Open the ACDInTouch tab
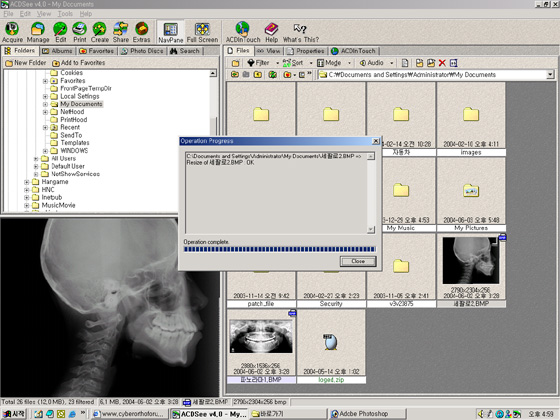This screenshot has height=420, width=560. pos(354,51)
